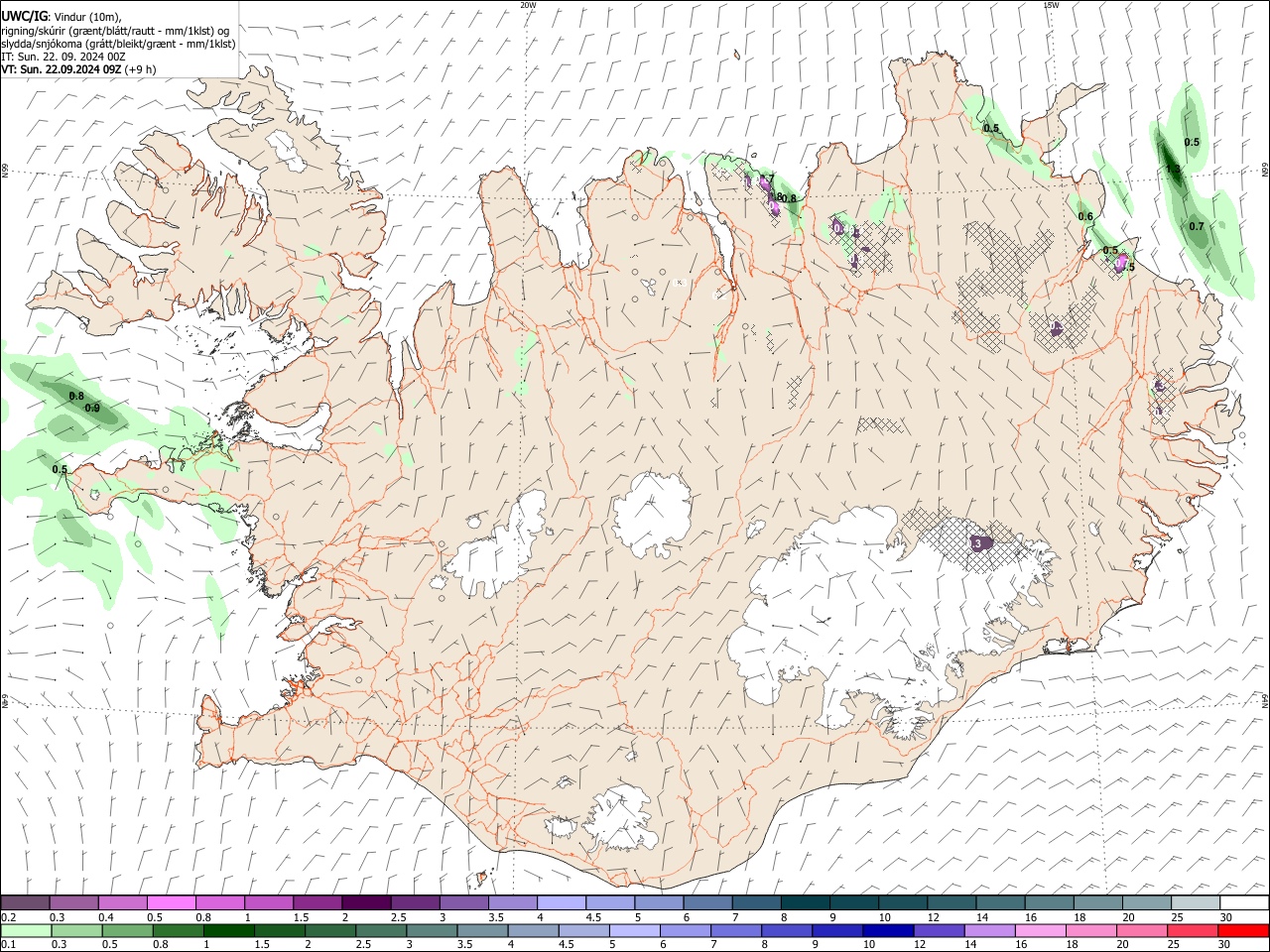Choose the darkest green rain swatch between 1 and 1.5

pyautogui.click(x=229, y=930)
